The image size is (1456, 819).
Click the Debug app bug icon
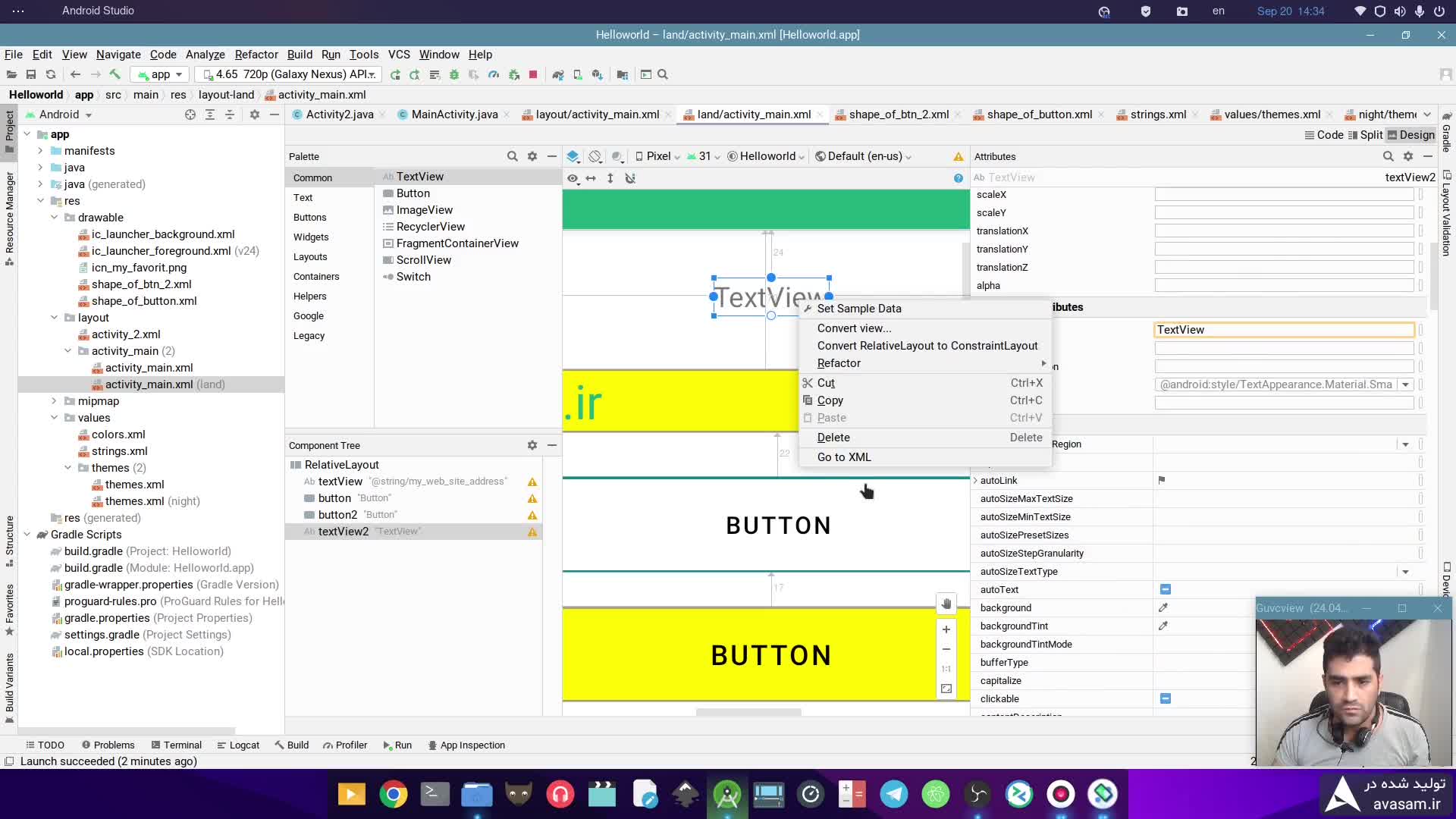454,74
